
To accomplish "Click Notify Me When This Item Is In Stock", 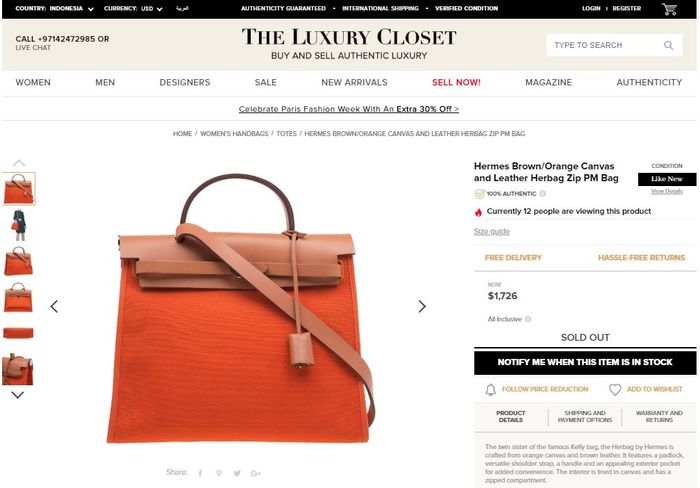I will [585, 362].
